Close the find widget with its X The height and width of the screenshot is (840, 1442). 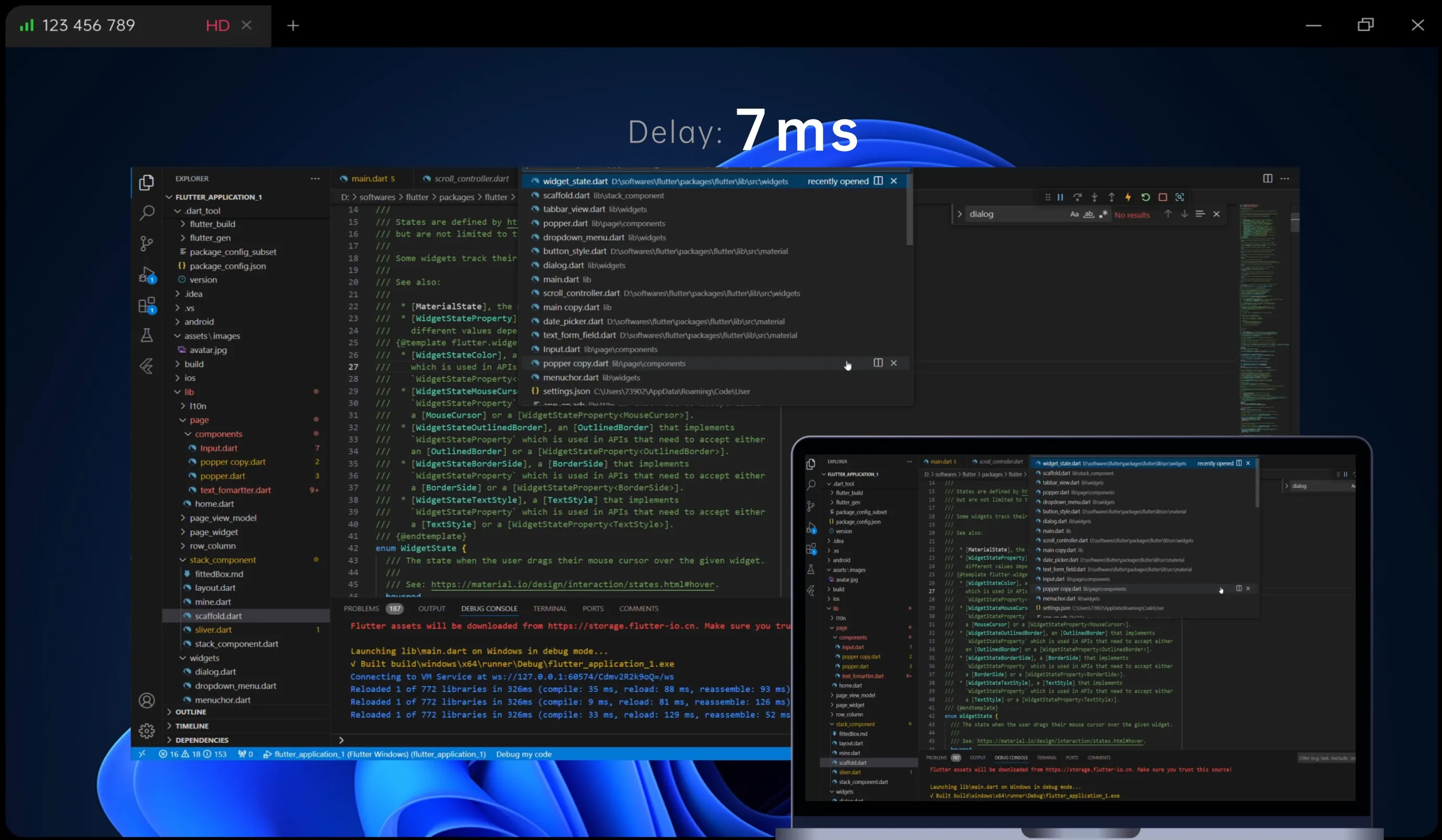click(1216, 214)
